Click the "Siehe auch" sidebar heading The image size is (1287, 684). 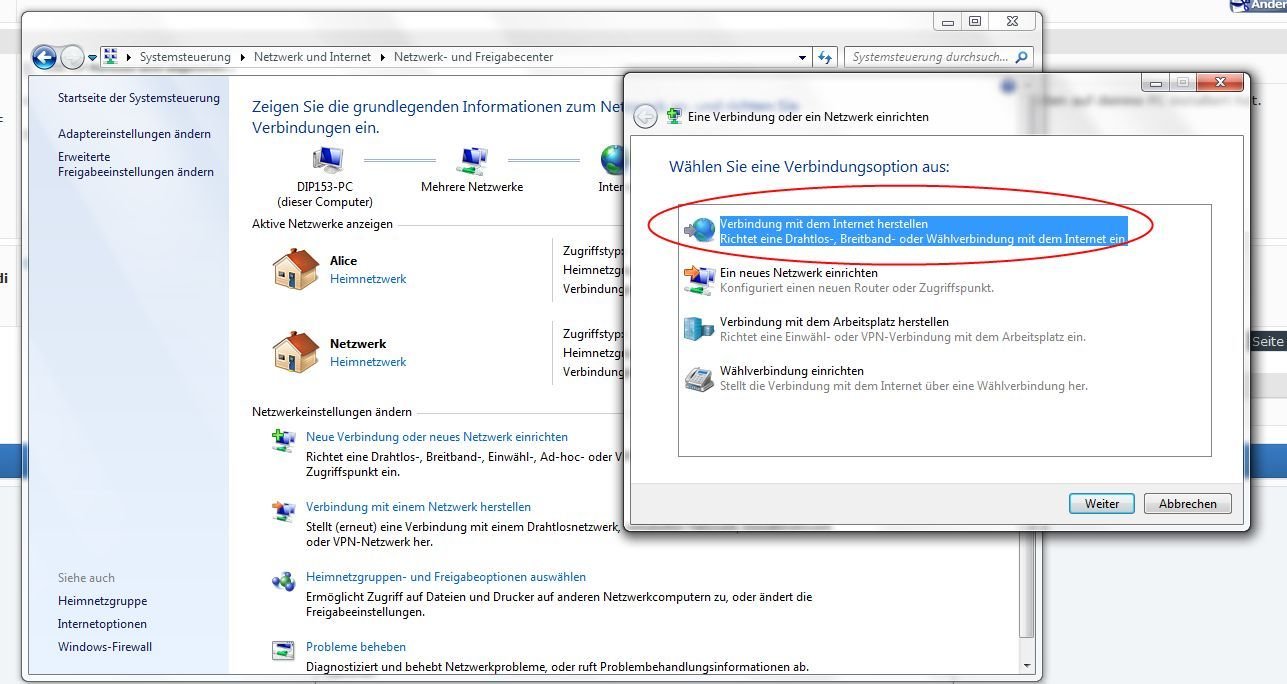(86, 578)
